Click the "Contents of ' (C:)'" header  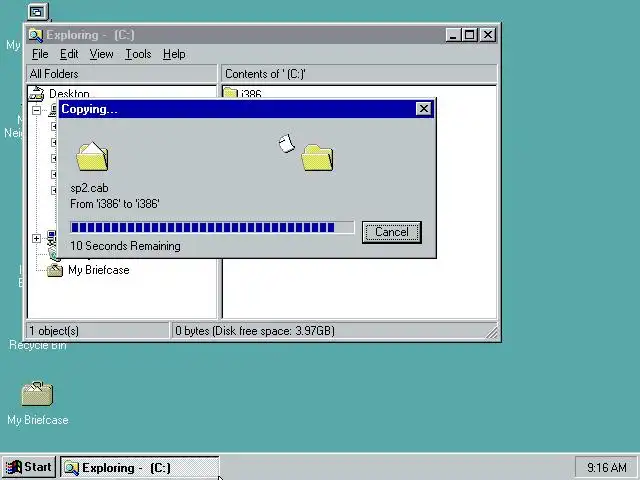[359, 74]
